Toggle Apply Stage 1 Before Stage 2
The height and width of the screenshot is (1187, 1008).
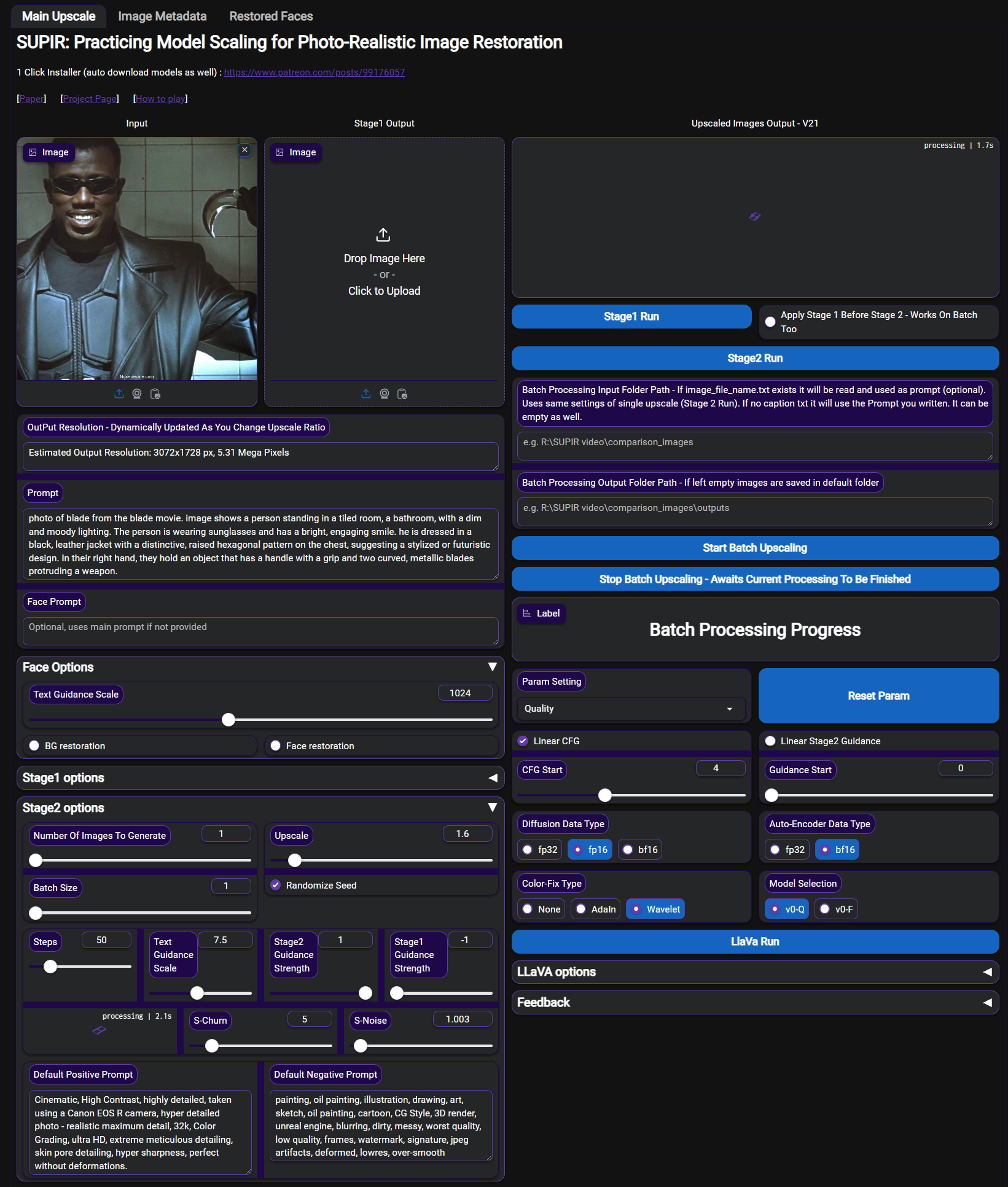pyautogui.click(x=770, y=322)
